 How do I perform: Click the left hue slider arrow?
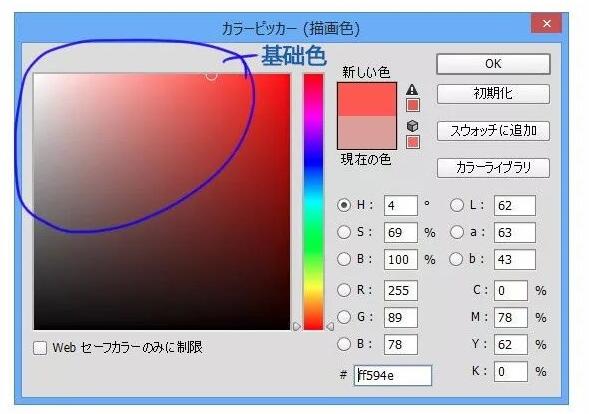click(297, 326)
